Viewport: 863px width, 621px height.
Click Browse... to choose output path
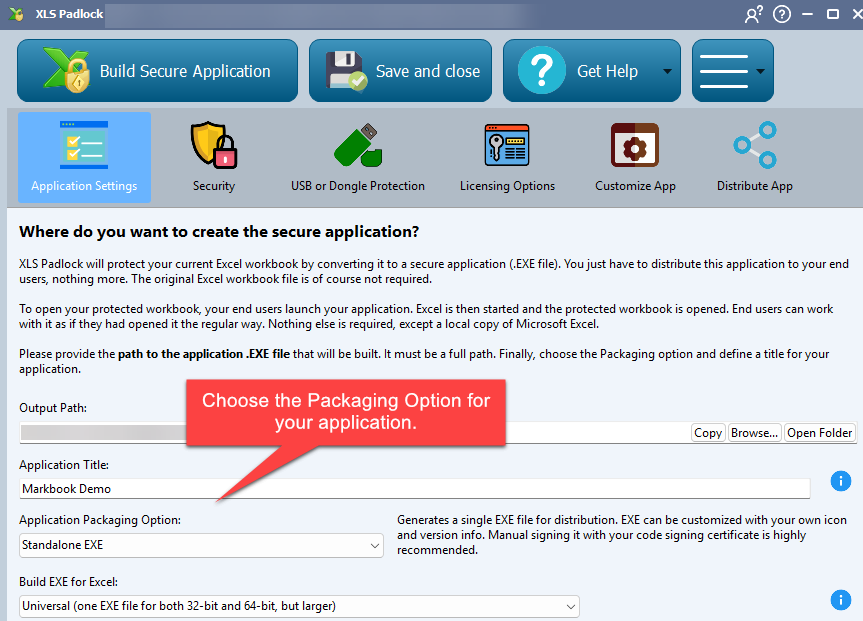(x=754, y=433)
